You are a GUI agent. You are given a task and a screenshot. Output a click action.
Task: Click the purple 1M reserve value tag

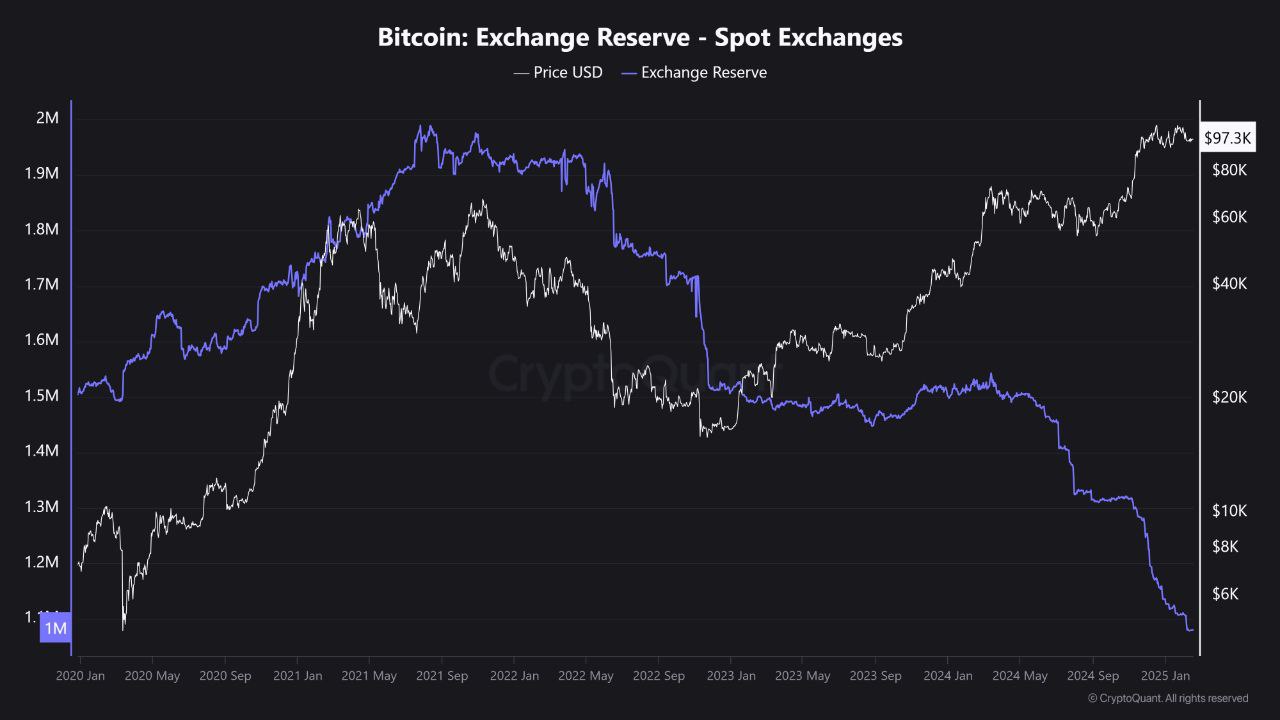(56, 628)
